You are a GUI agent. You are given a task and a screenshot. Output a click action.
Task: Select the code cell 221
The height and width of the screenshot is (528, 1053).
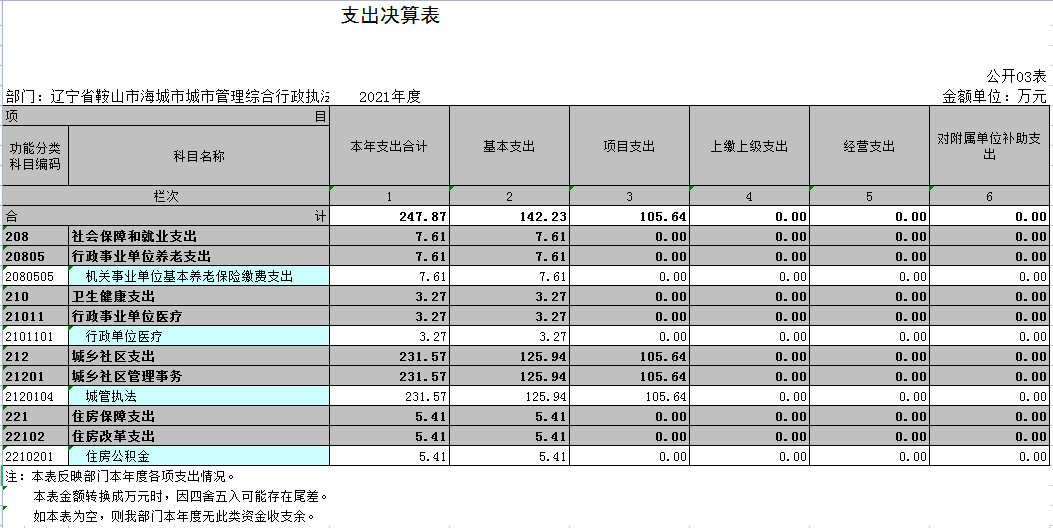(36, 416)
